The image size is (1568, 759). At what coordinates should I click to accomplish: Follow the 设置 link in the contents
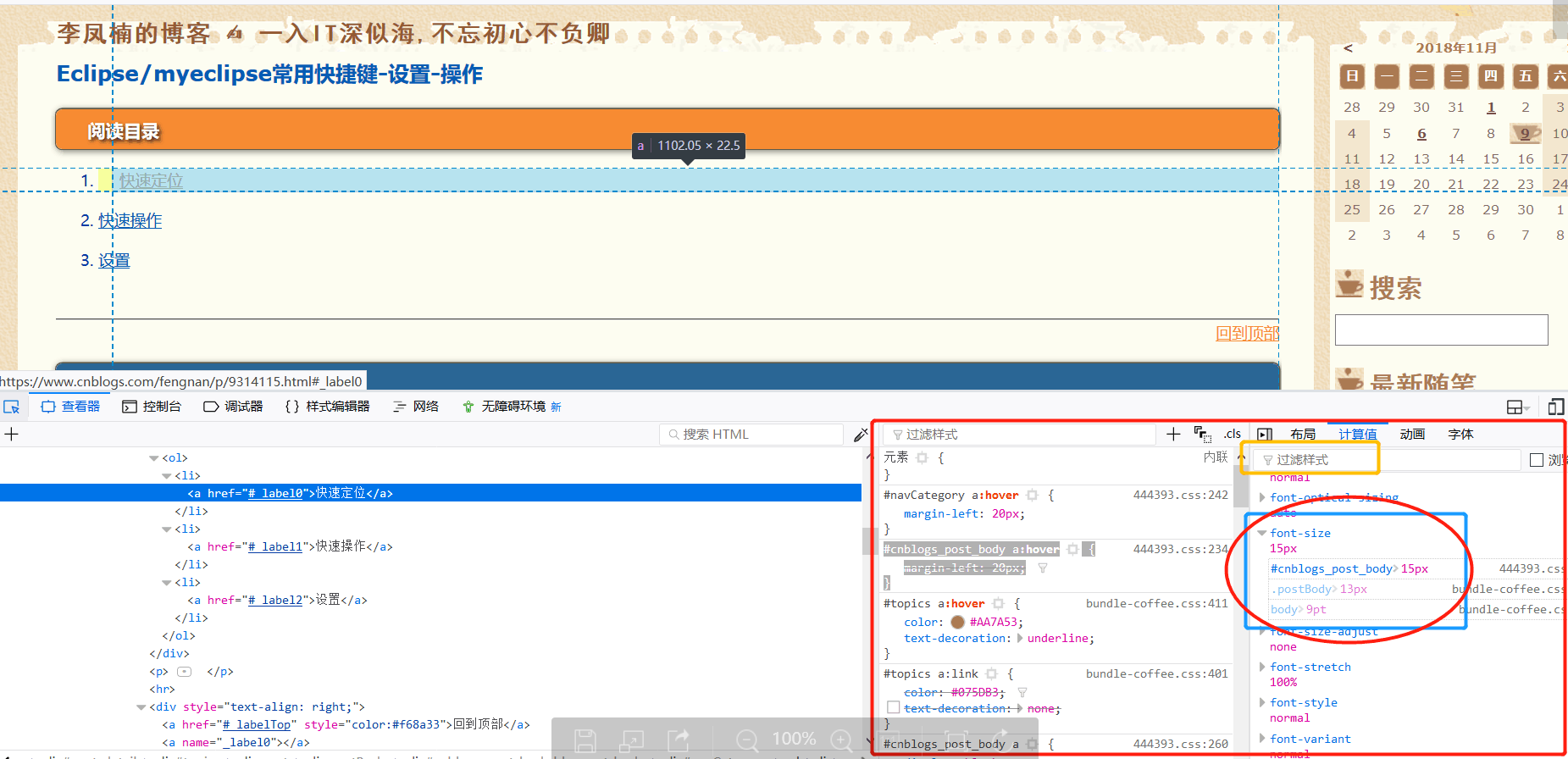pyautogui.click(x=114, y=261)
